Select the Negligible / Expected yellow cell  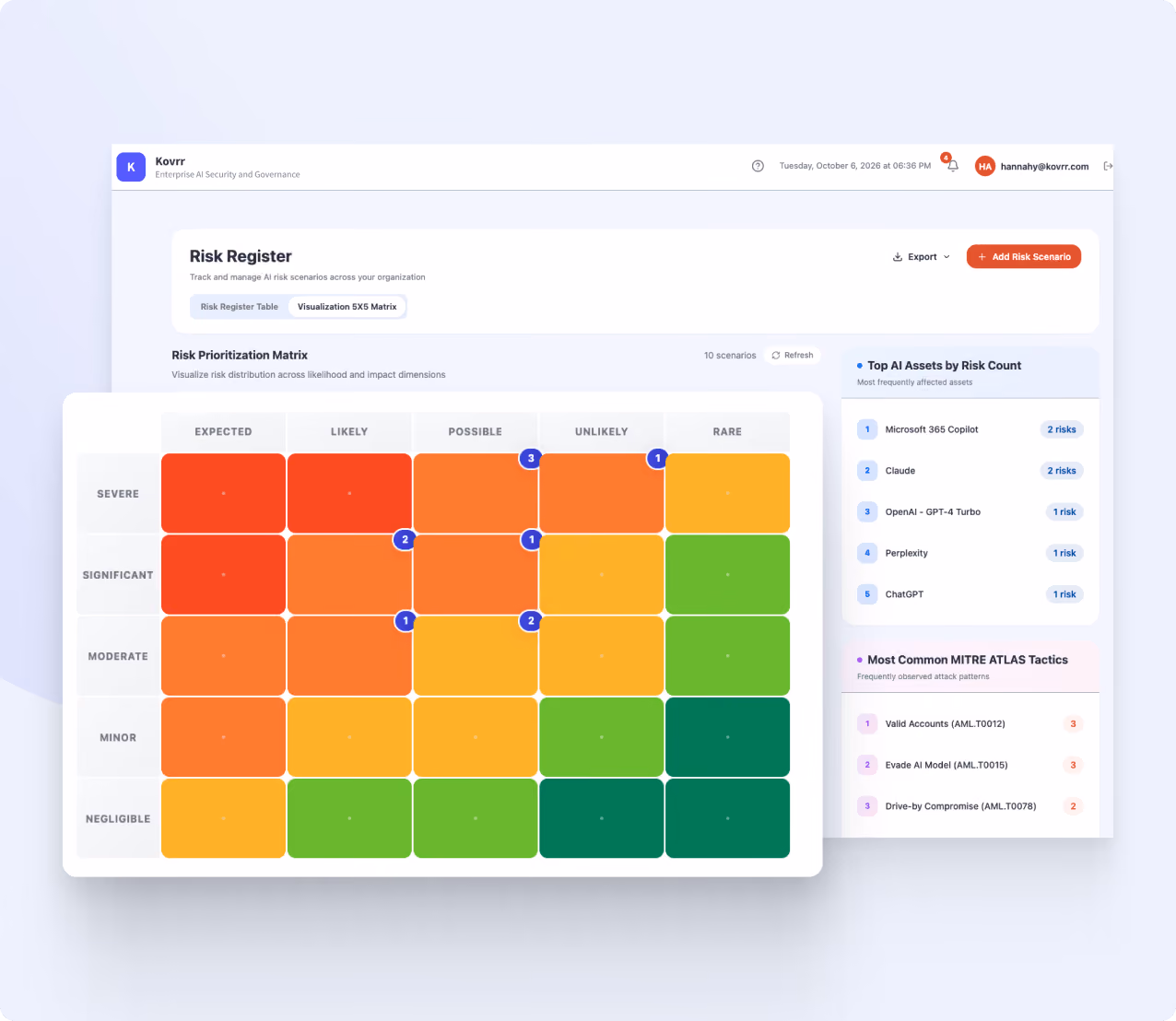coord(223,818)
